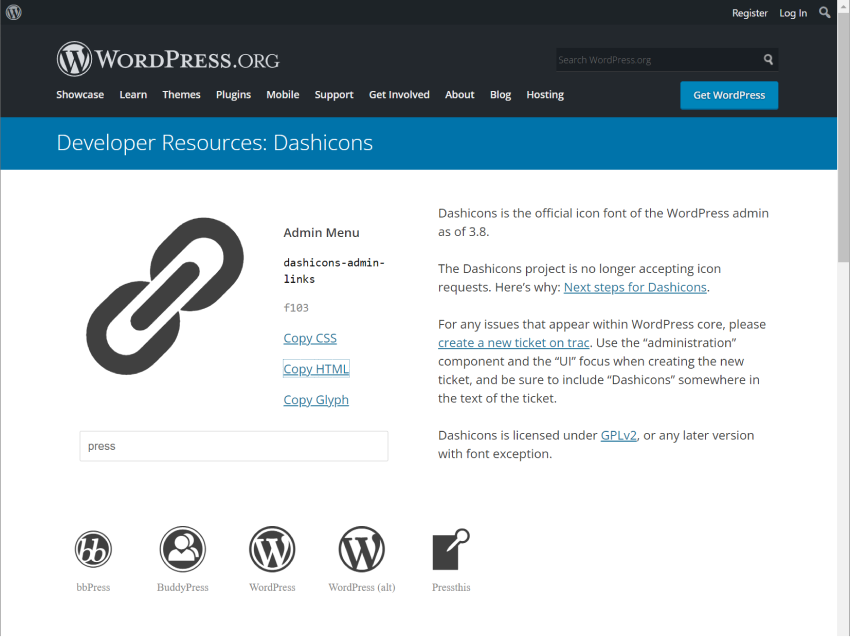850x637 pixels.
Task: Click the Copy CSS link
Action: (x=310, y=338)
